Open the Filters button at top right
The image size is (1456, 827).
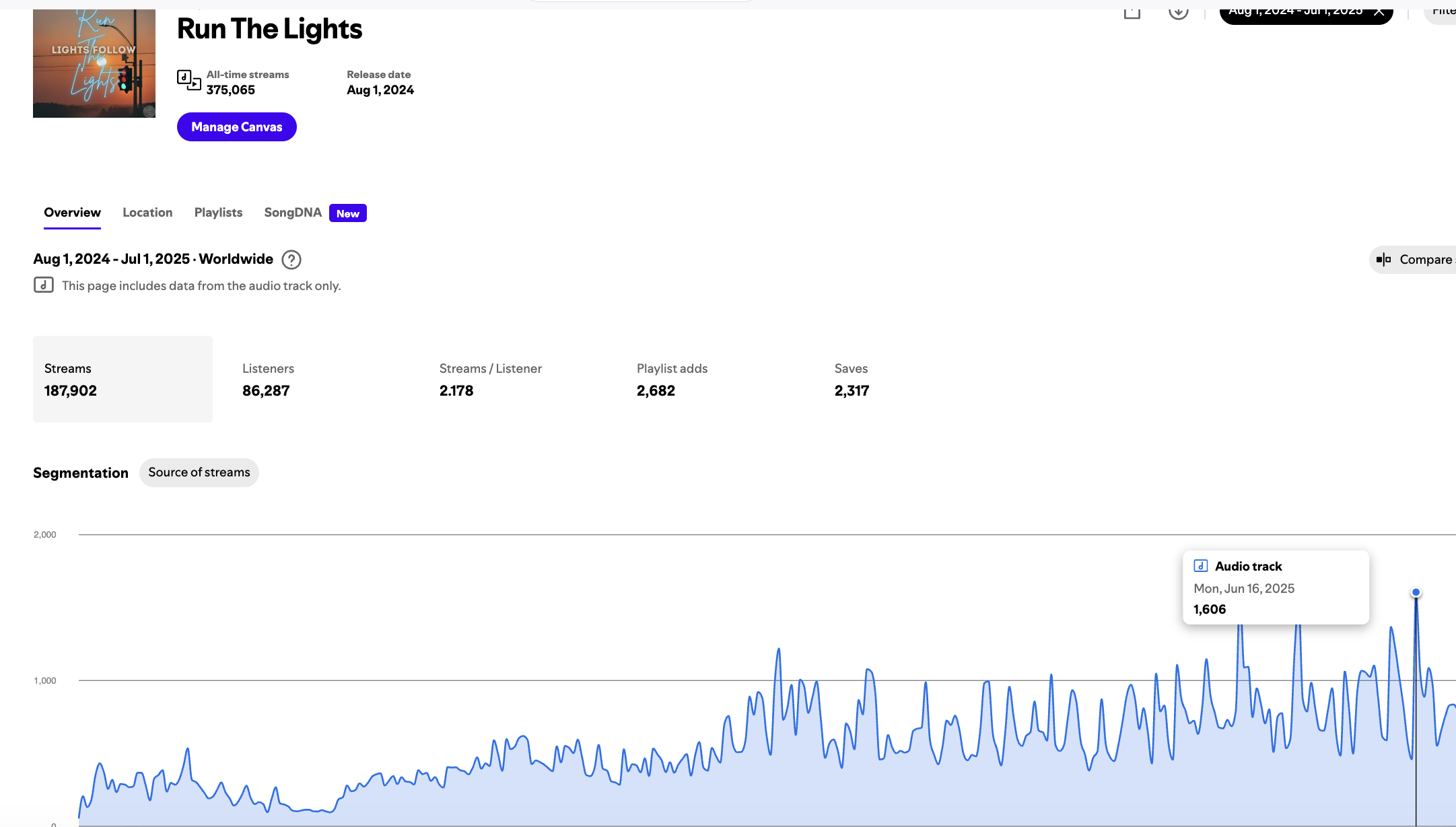[1442, 12]
